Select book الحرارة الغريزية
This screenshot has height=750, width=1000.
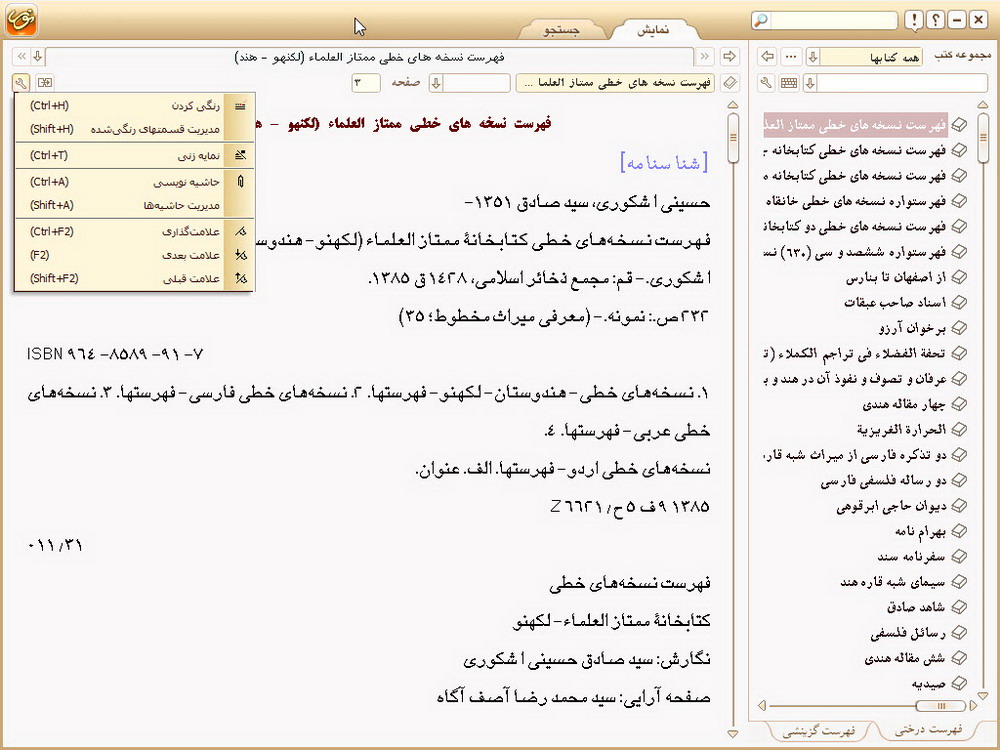click(x=902, y=429)
